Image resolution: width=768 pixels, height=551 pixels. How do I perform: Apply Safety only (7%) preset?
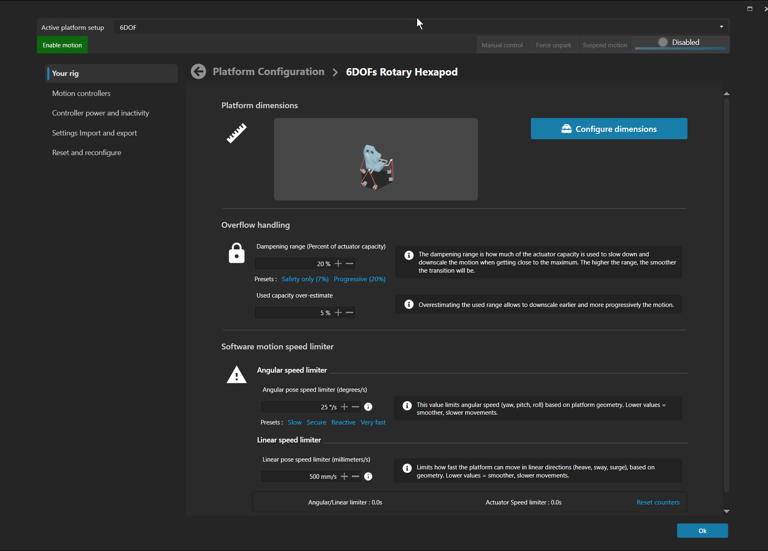coord(305,279)
